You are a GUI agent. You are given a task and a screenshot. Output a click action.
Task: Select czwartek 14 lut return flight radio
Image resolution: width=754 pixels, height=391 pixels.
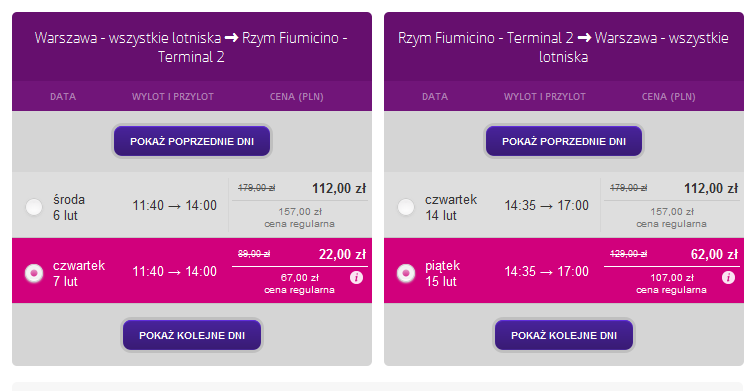[406, 207]
